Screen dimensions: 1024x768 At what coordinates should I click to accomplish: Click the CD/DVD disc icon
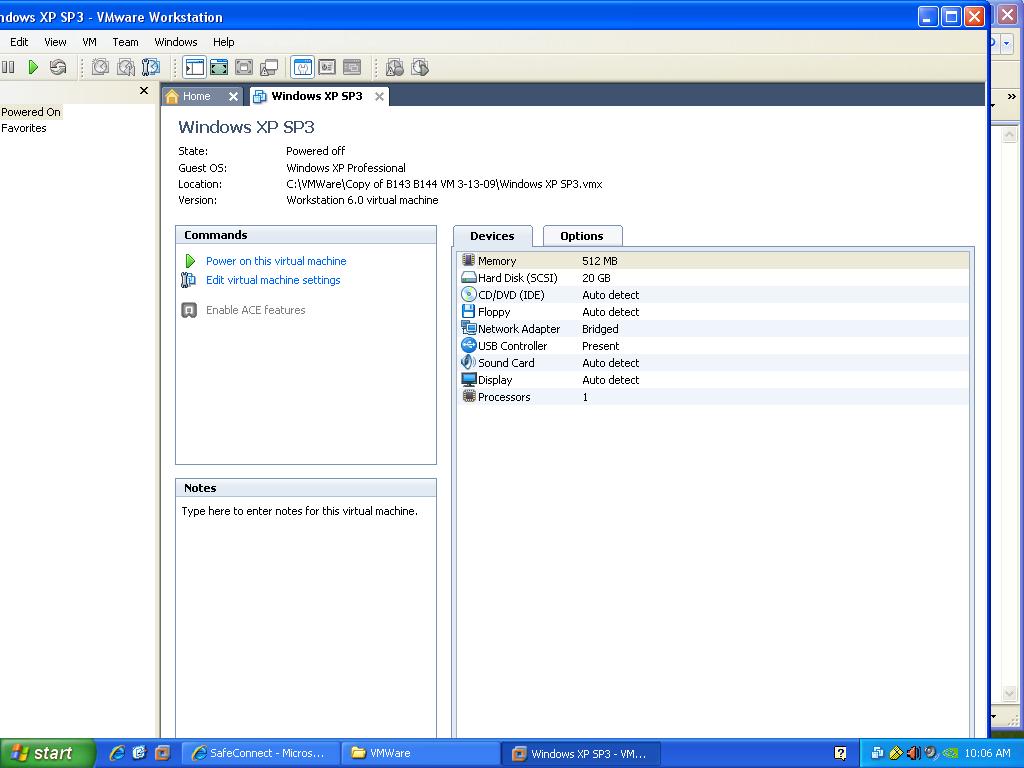pos(468,295)
